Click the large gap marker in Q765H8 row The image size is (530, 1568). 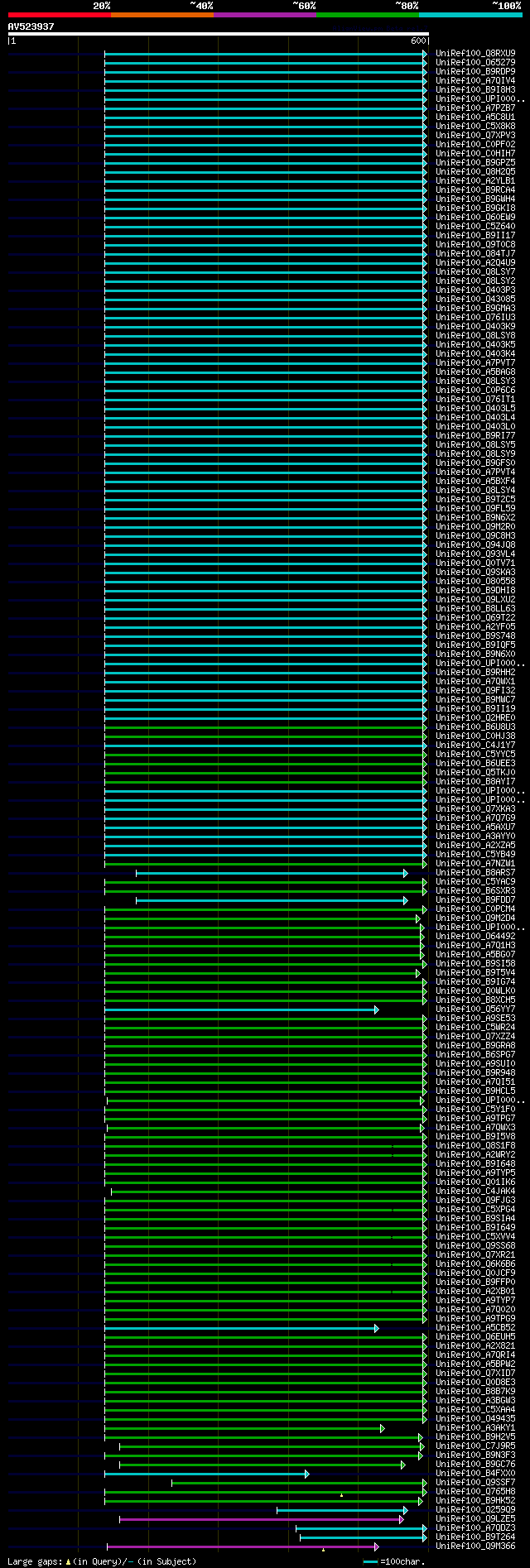click(x=341, y=1494)
